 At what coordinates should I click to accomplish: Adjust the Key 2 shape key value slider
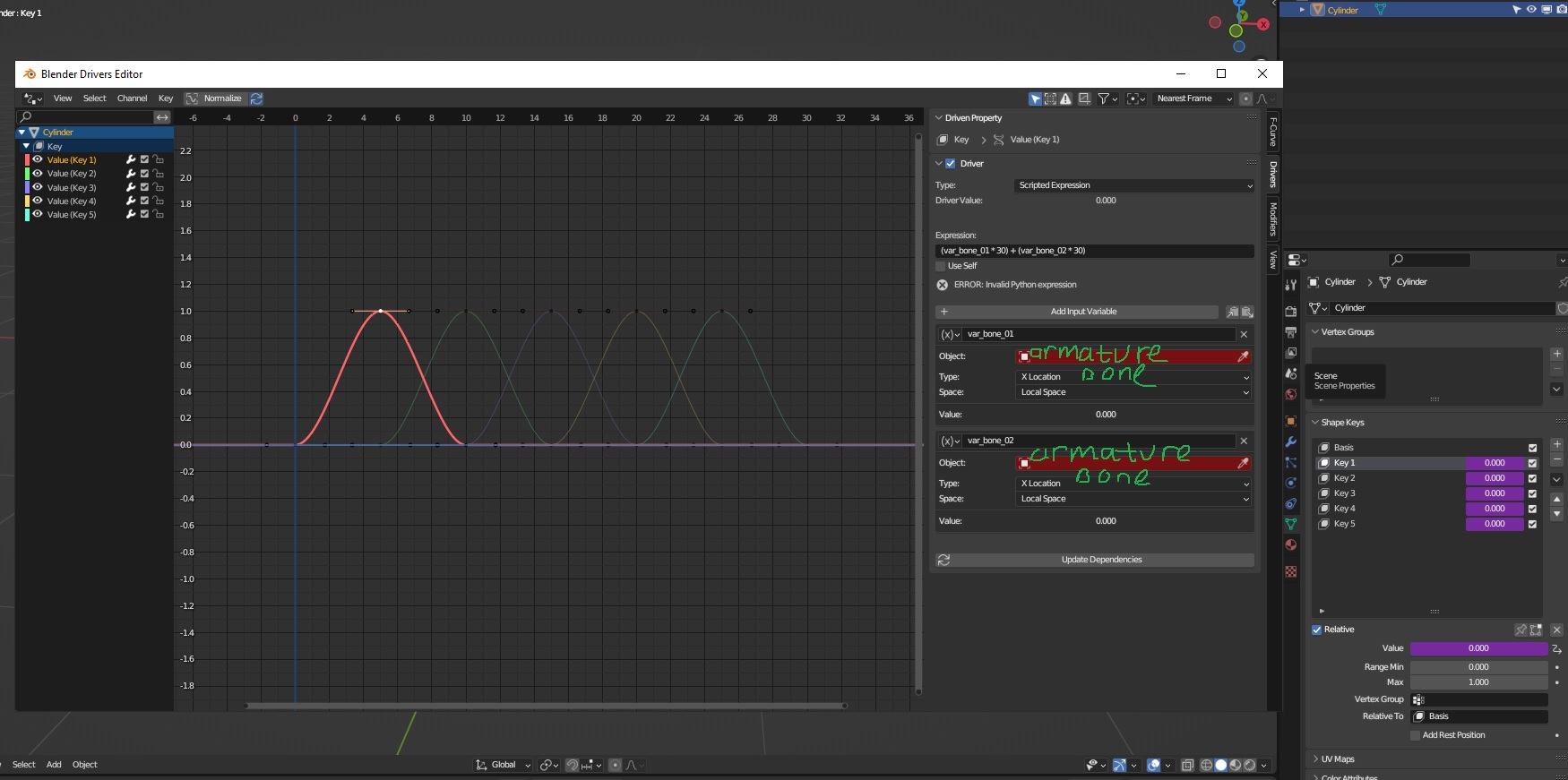1495,478
